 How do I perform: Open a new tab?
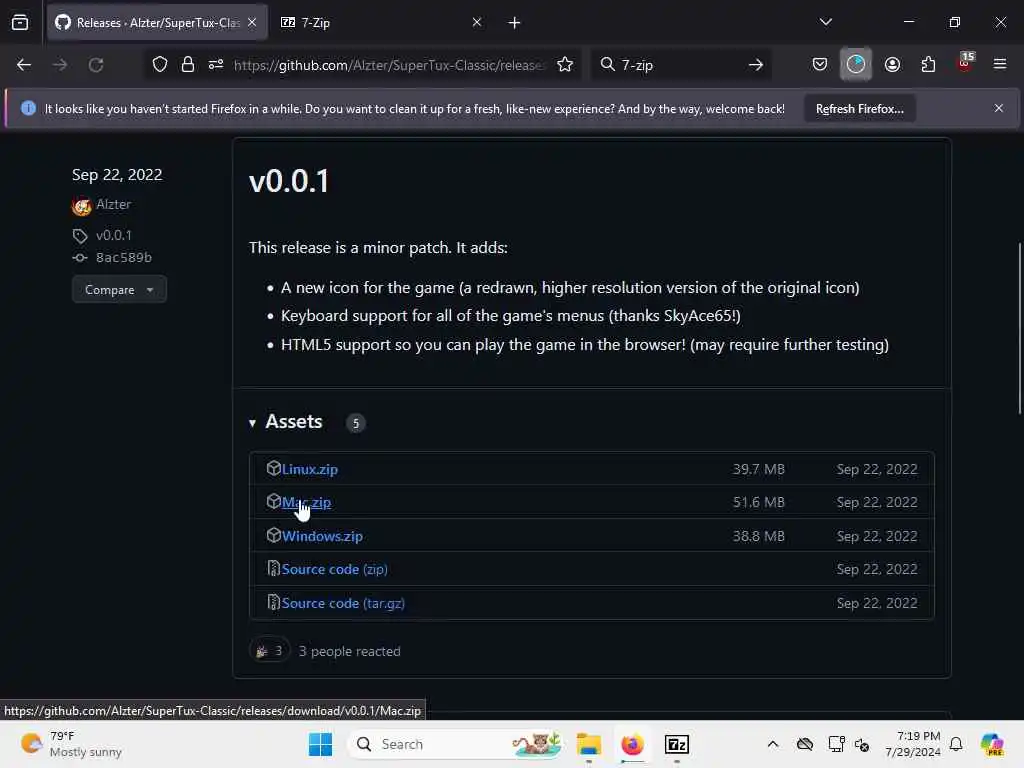point(514,23)
